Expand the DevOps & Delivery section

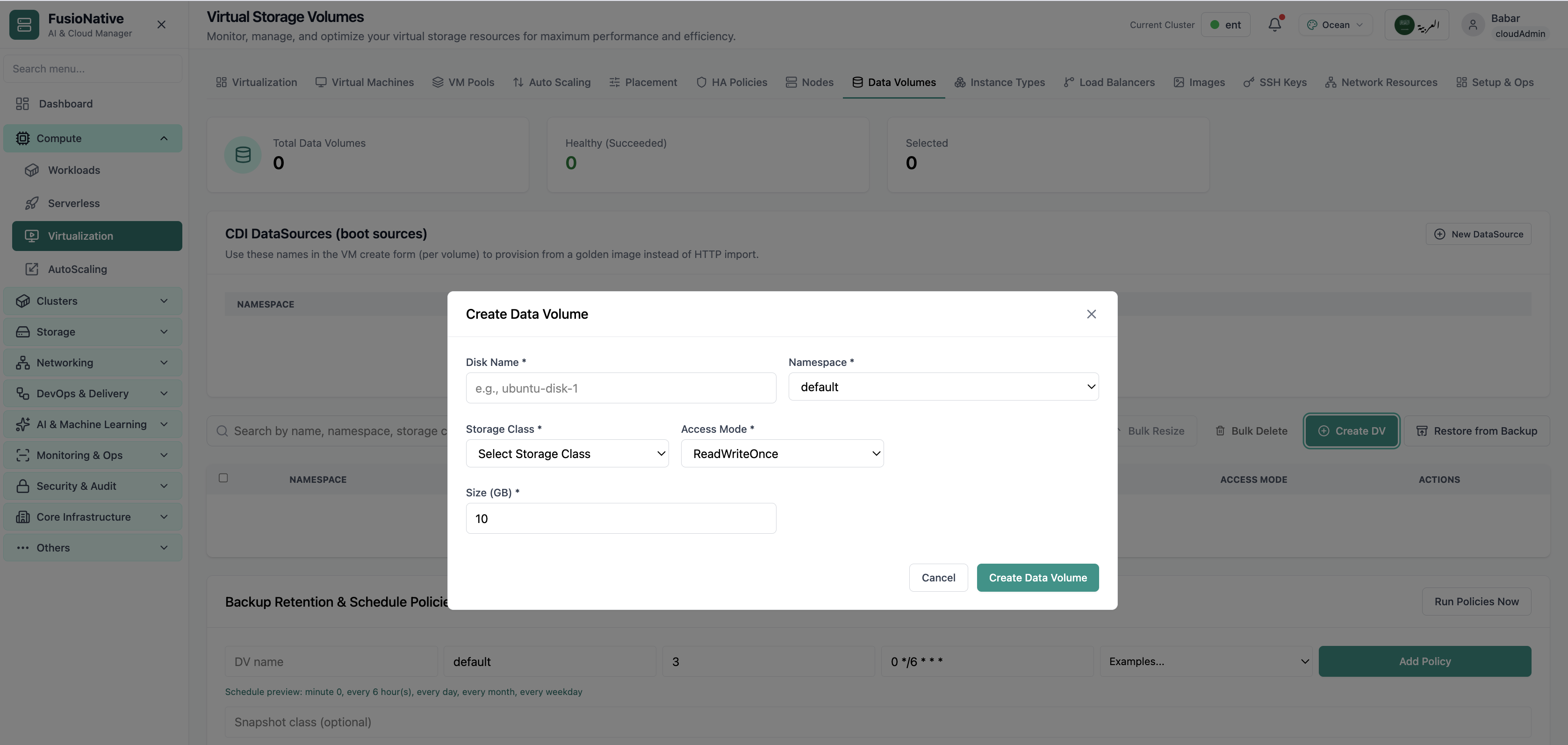[93, 394]
